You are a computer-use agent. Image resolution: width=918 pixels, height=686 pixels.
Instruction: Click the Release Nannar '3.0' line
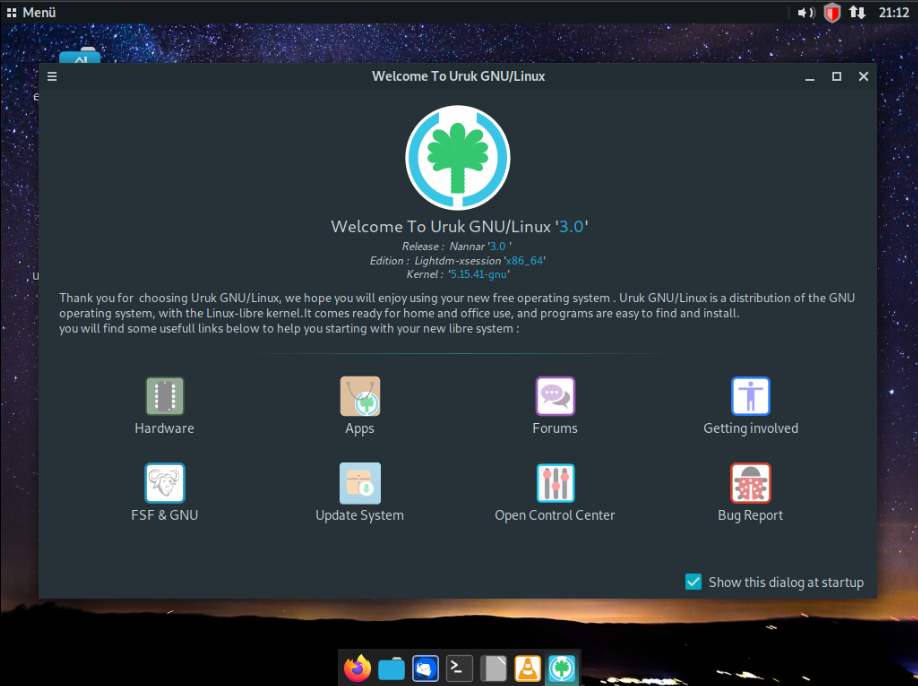click(457, 246)
